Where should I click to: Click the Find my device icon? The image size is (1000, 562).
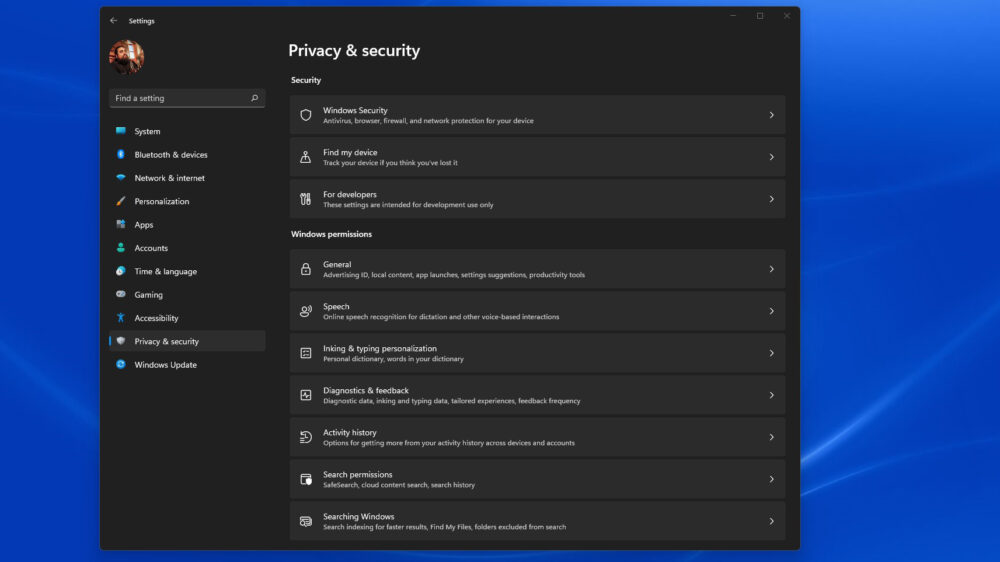pyautogui.click(x=305, y=157)
